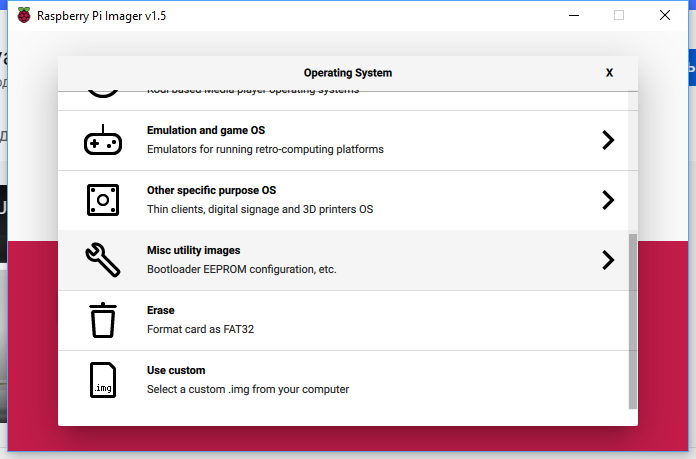Click 'Emulators for running retro-computing platforms' text

click(x=265, y=149)
